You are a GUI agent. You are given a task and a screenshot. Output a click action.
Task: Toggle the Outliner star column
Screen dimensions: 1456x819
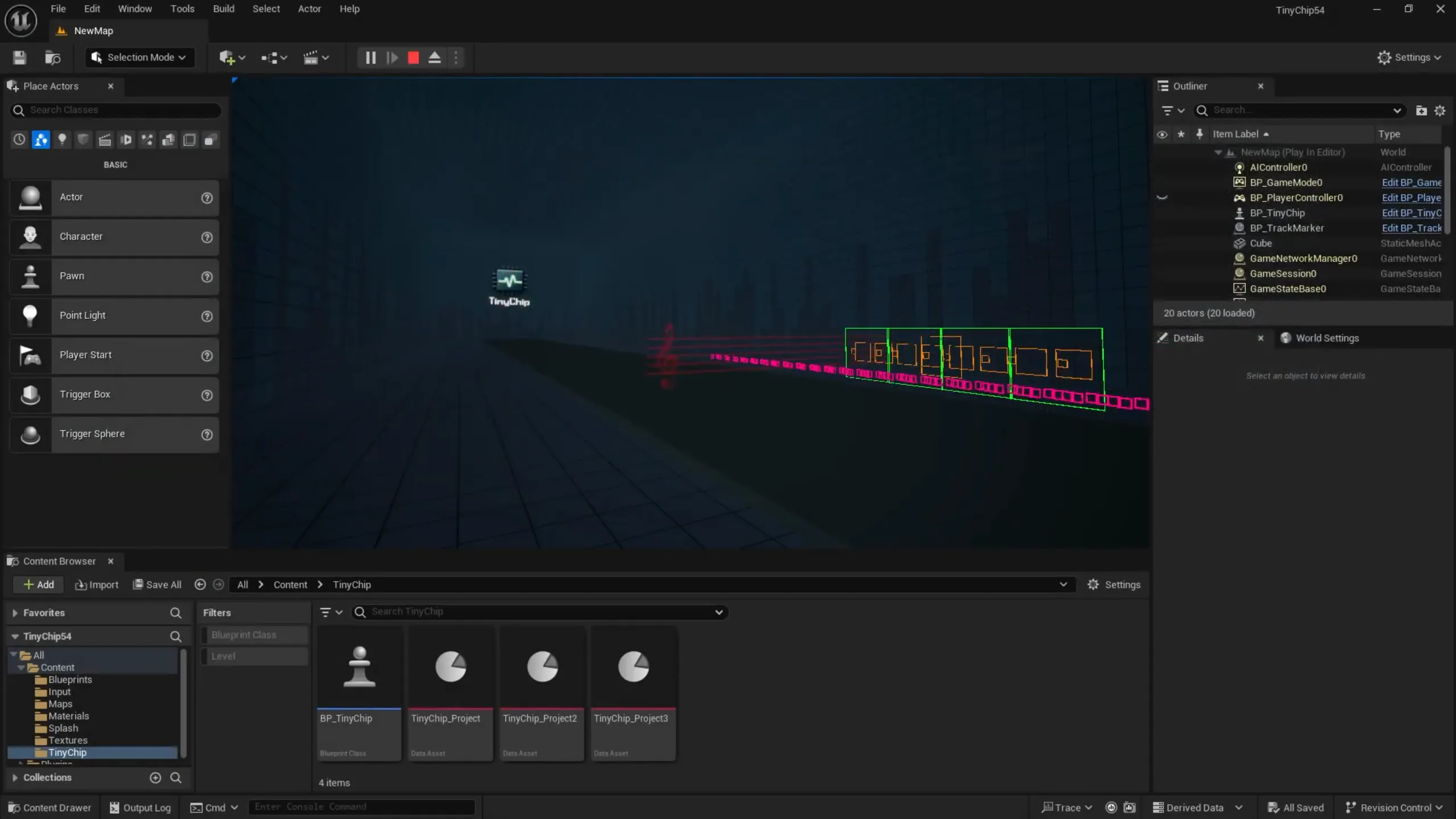(x=1181, y=134)
